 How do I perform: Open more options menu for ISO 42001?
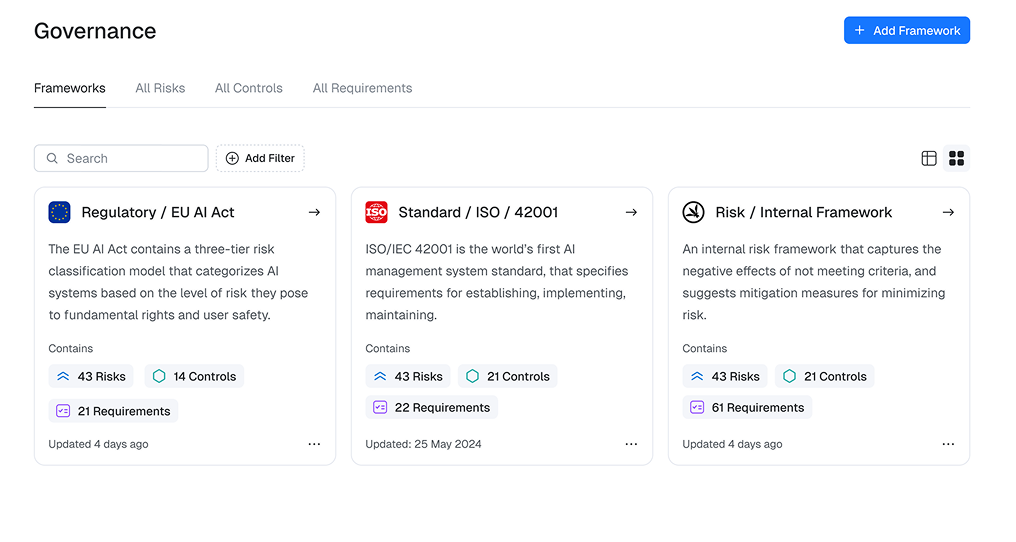[631, 444]
